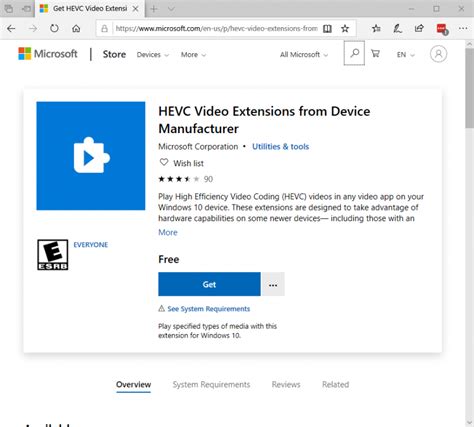Open the Store search magnifier
This screenshot has height=427, width=474.
tap(354, 53)
